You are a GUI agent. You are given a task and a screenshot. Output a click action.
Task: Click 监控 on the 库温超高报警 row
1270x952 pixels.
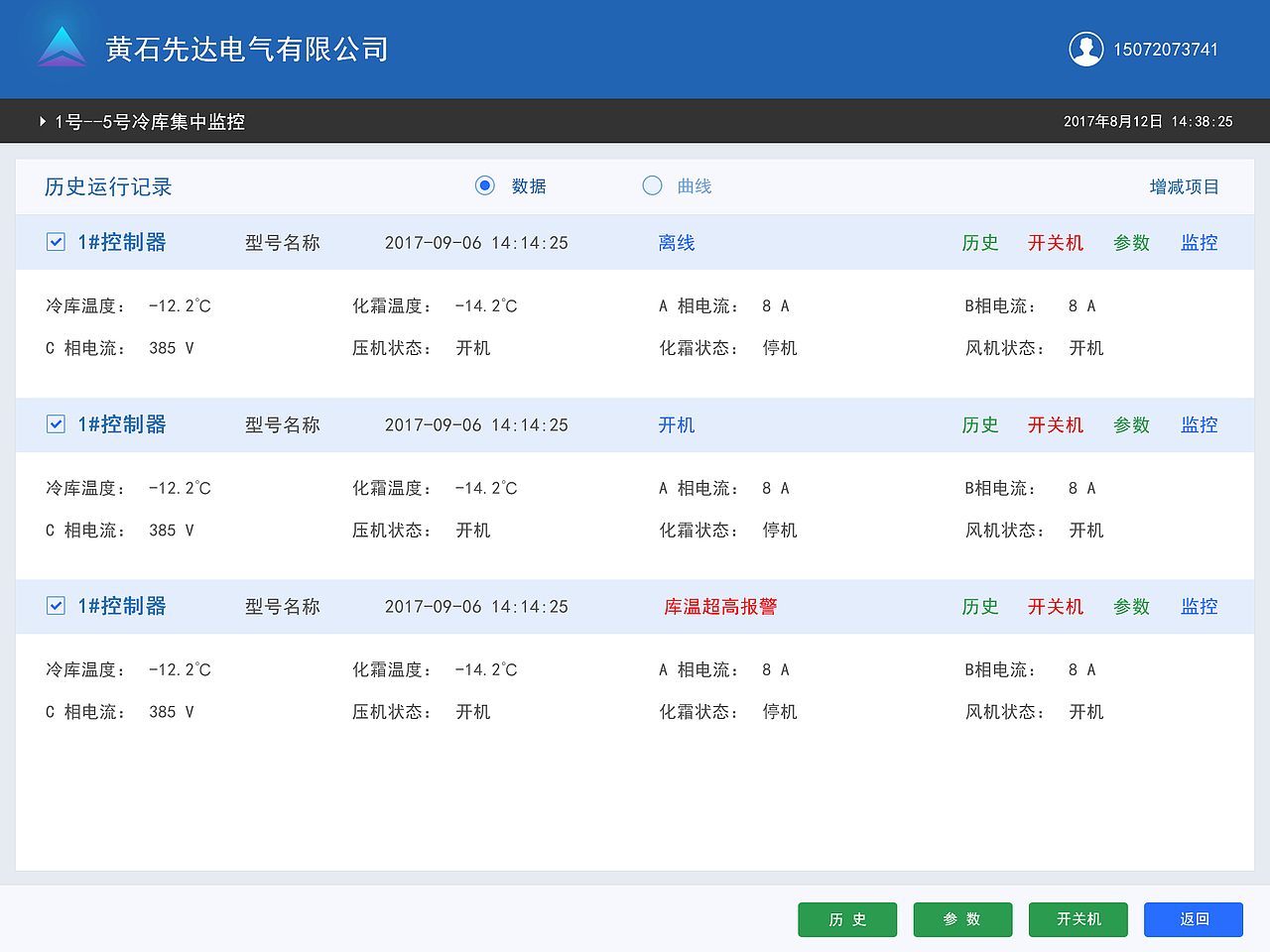(1199, 605)
